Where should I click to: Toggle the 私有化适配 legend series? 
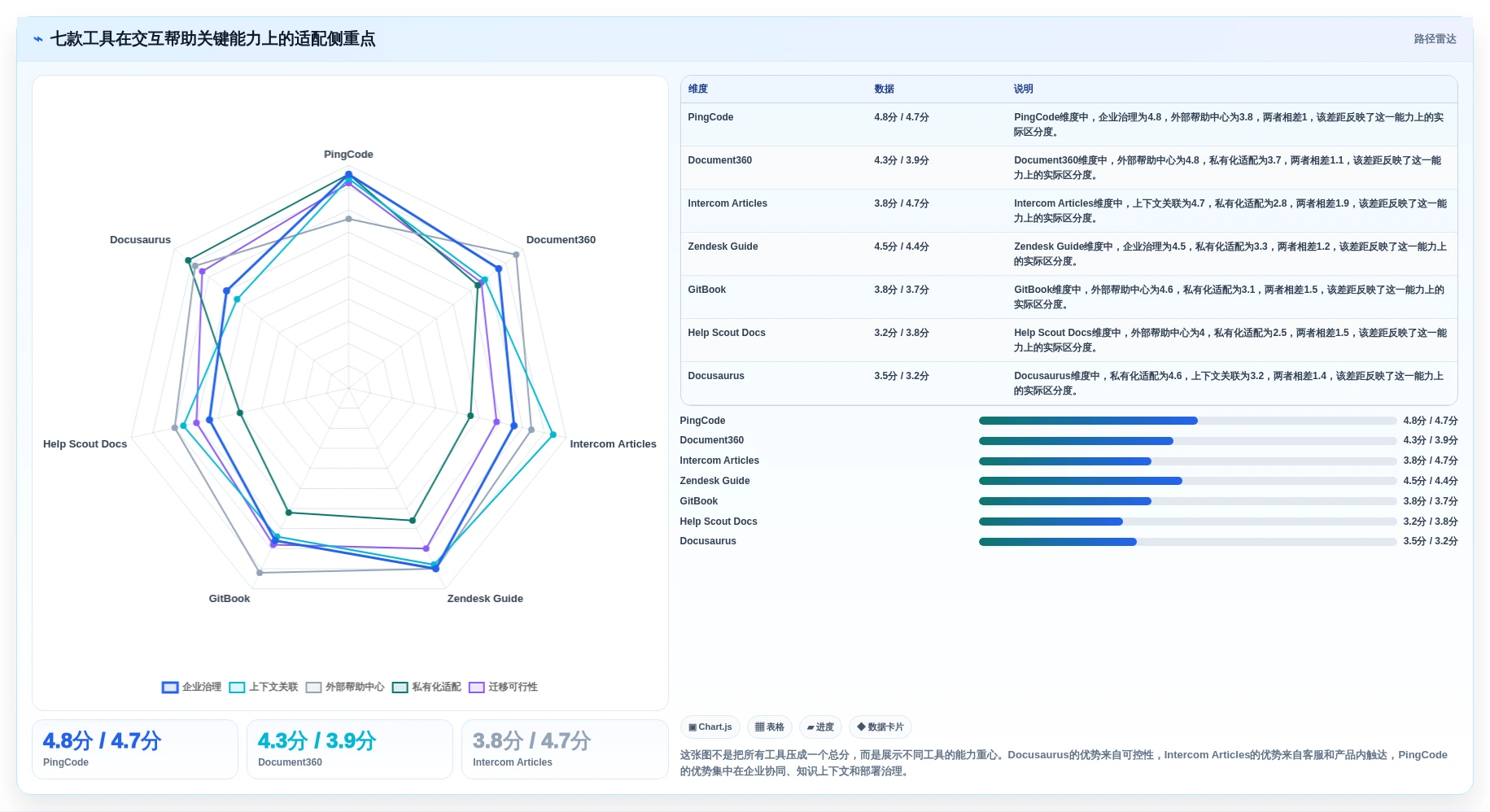pyautogui.click(x=426, y=687)
